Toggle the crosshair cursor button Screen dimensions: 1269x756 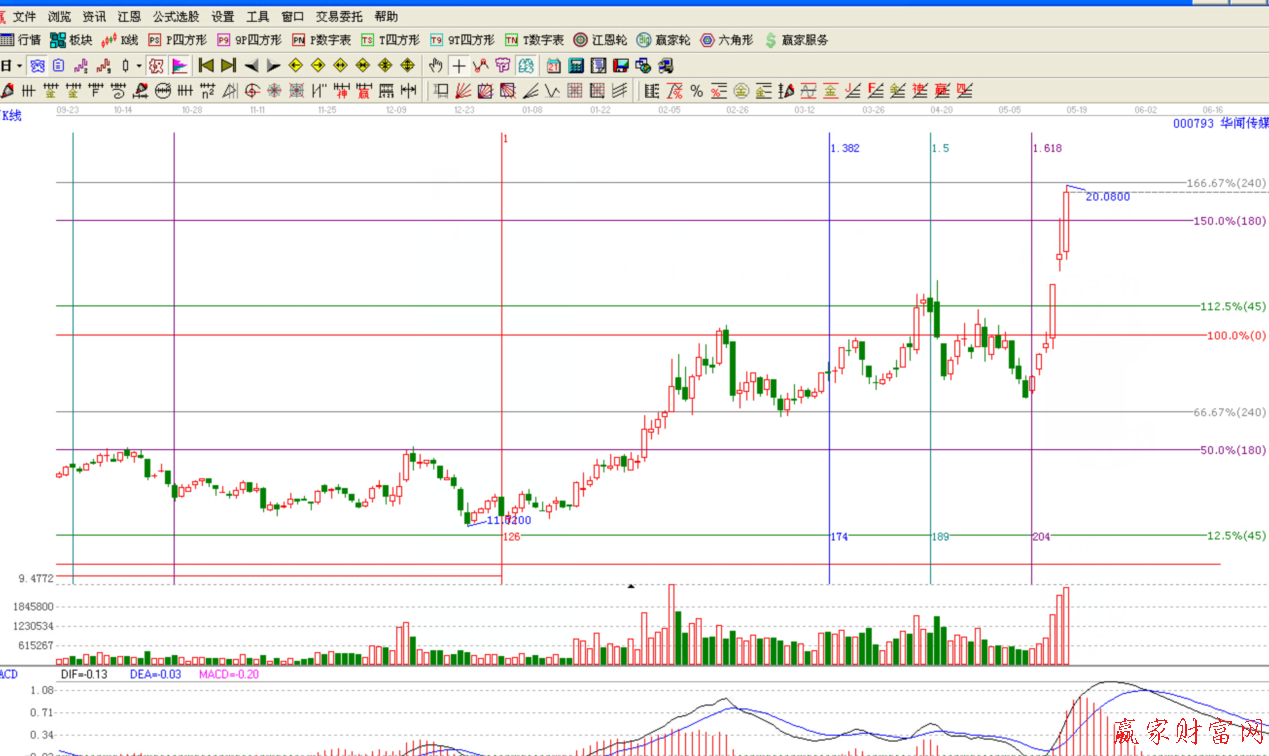click(458, 66)
